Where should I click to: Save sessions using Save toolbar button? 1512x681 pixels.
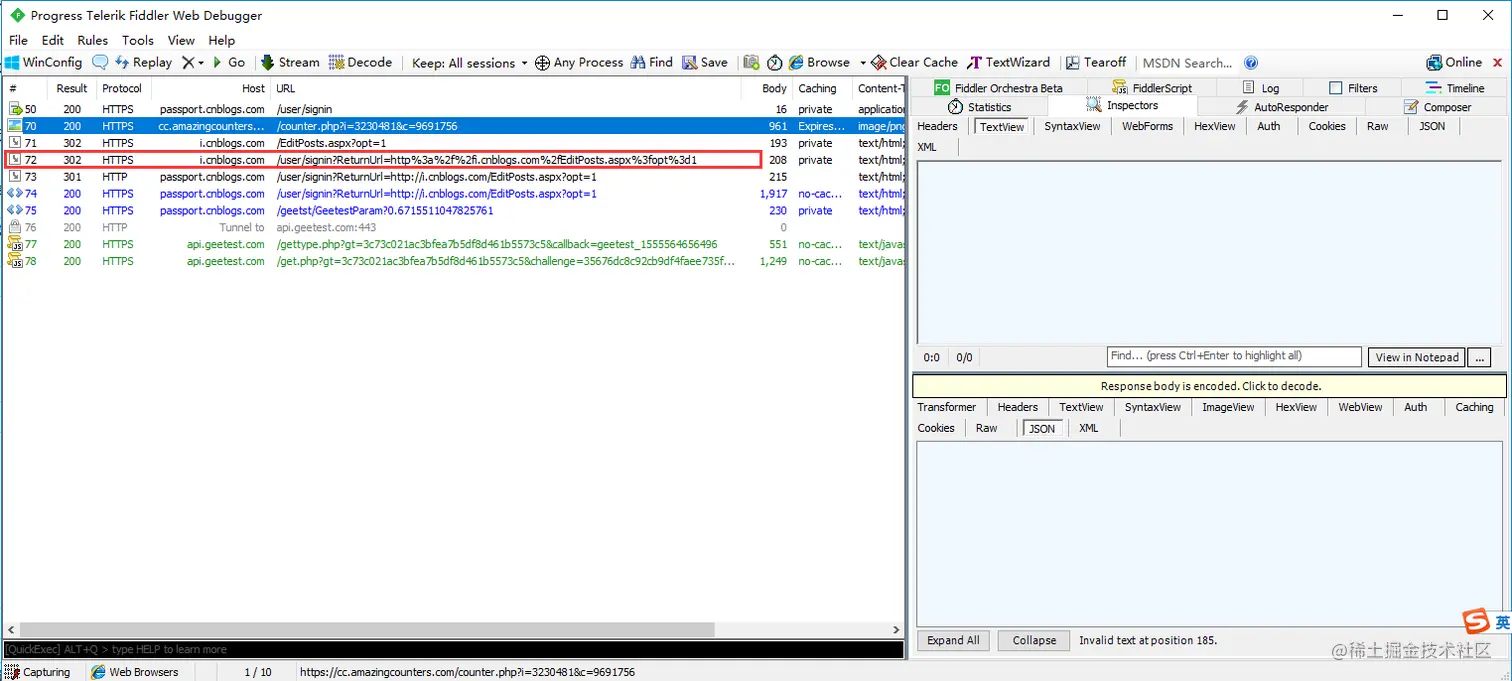705,62
